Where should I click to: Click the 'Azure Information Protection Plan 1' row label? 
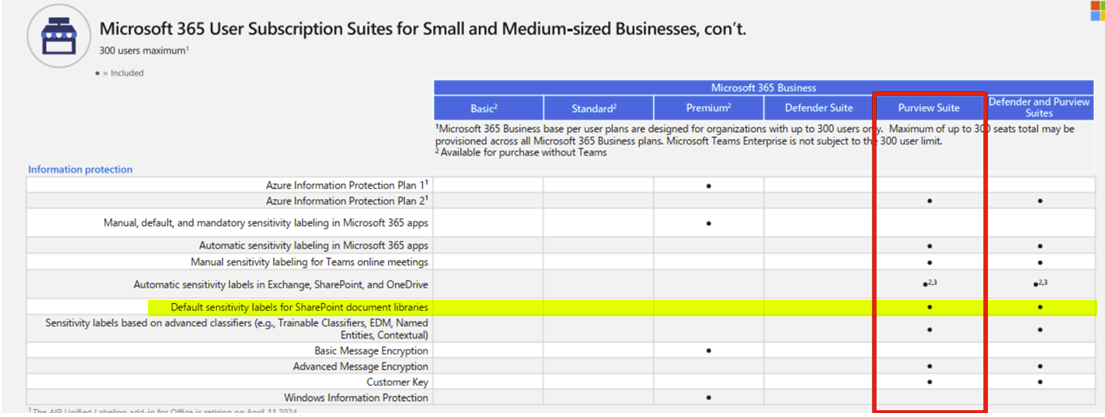pos(347,185)
